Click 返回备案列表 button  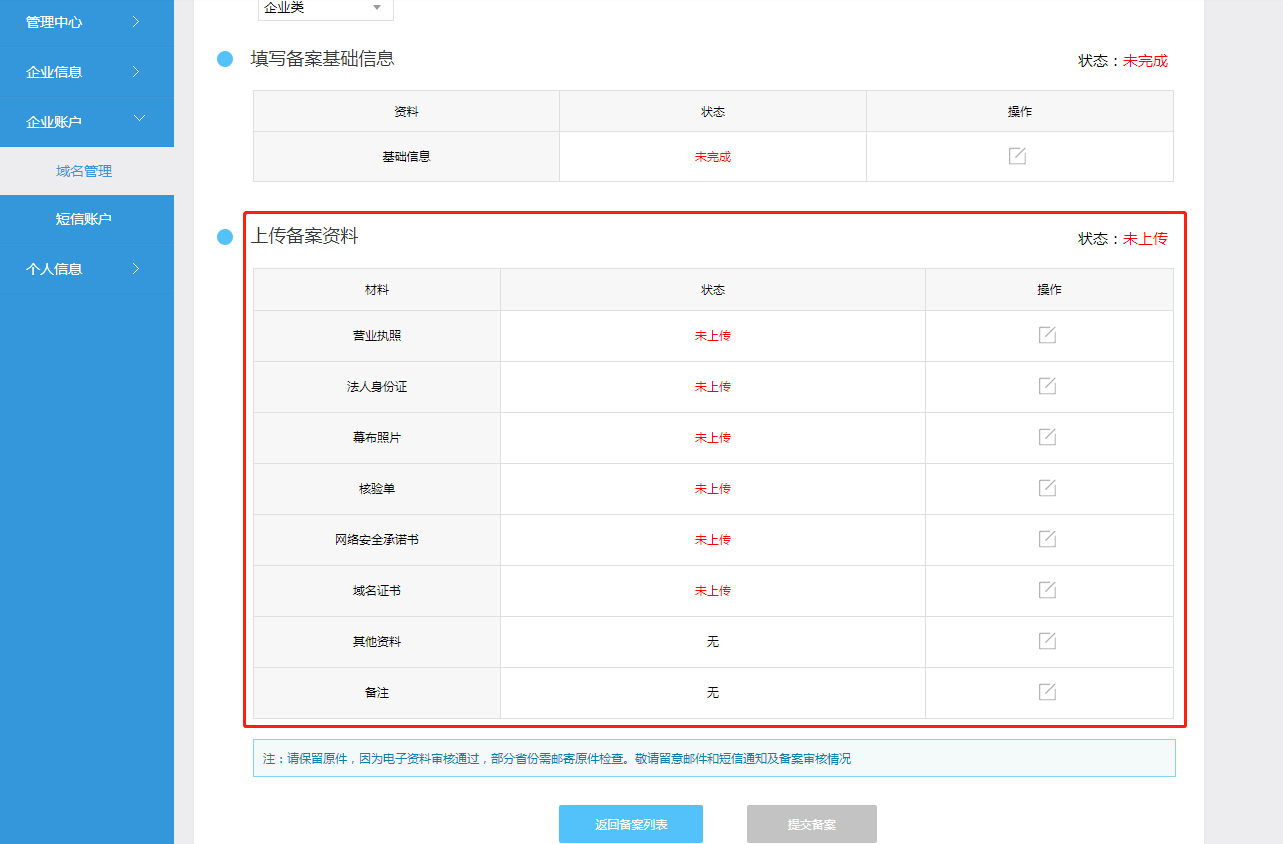pos(630,824)
